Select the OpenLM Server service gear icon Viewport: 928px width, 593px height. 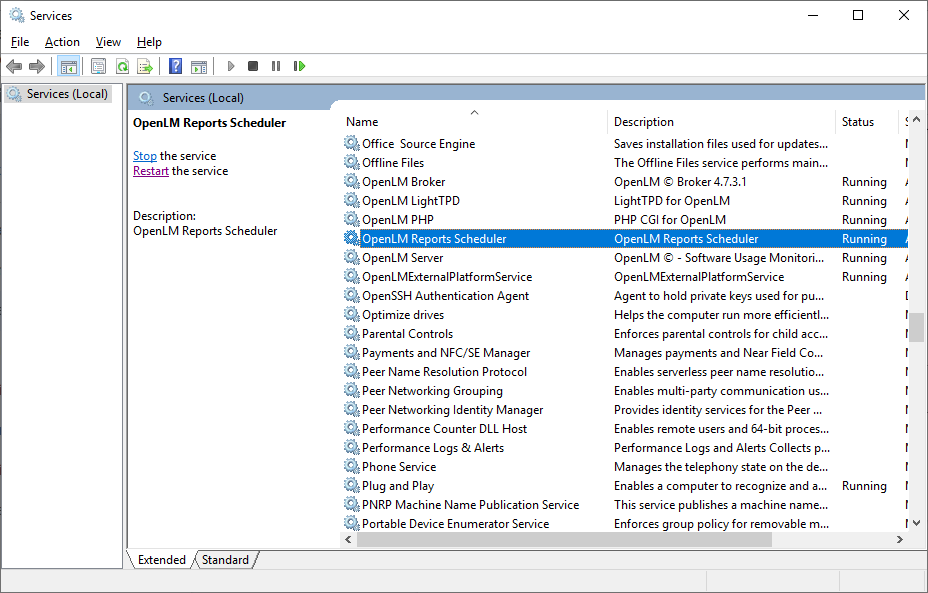click(x=351, y=257)
